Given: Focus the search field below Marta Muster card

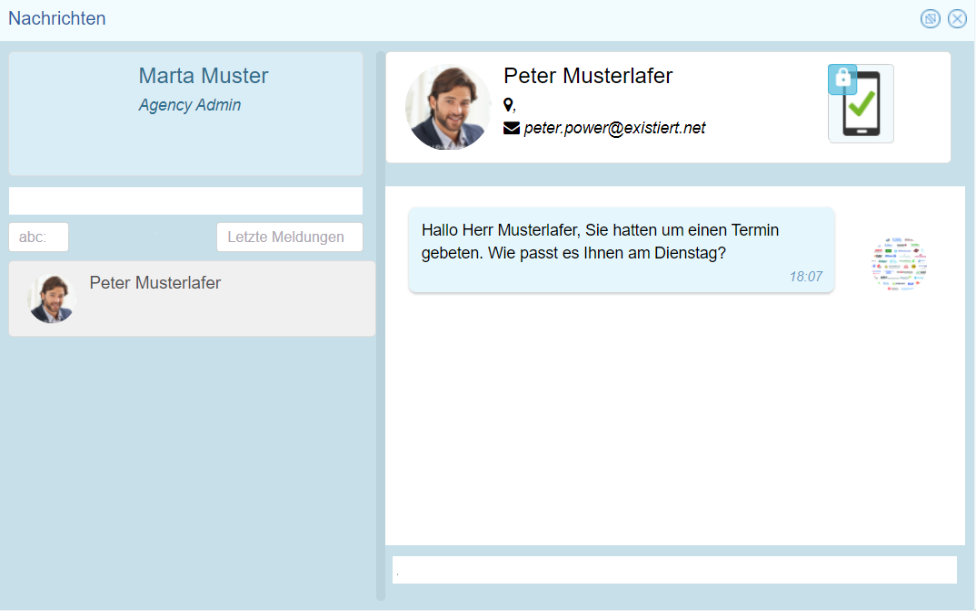Looking at the screenshot, I should point(185,201).
